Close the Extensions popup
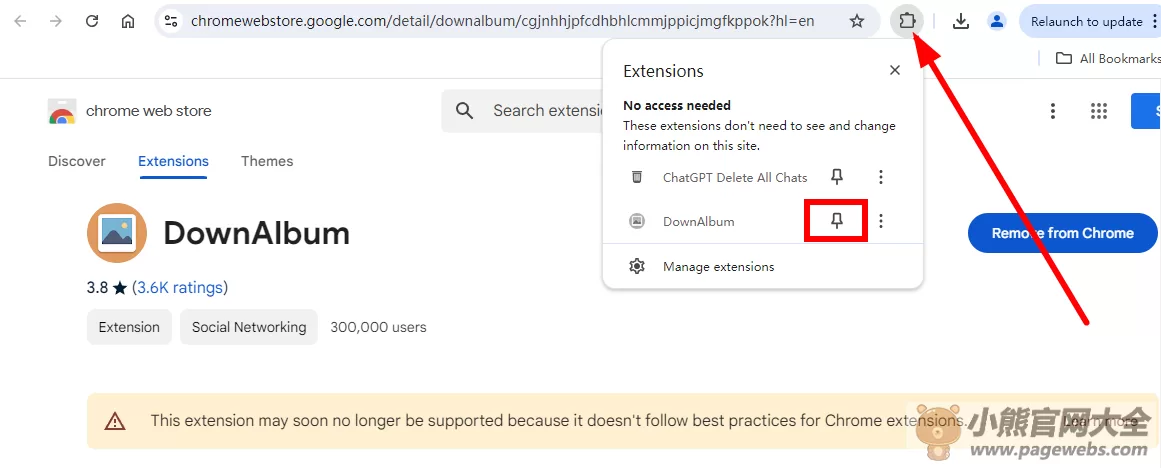 pos(894,70)
